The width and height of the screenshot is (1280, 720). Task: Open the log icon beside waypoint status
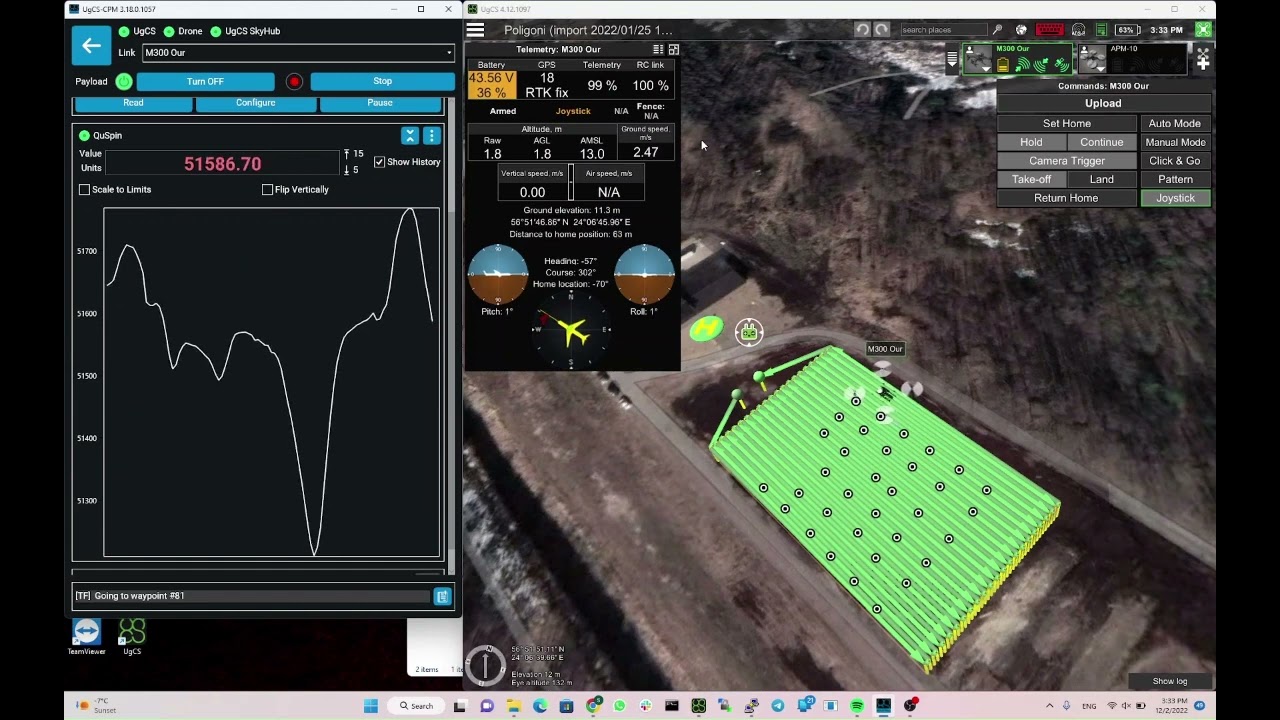tap(442, 596)
